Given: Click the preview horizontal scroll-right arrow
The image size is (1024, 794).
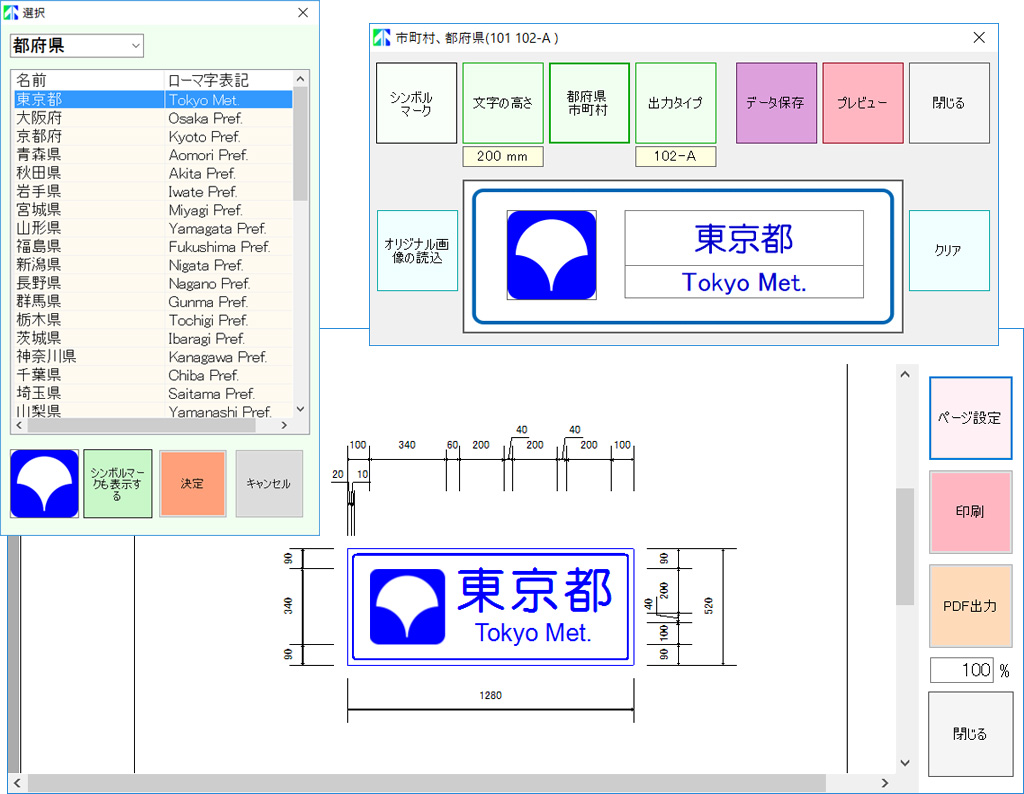Looking at the screenshot, I should pos(885,783).
